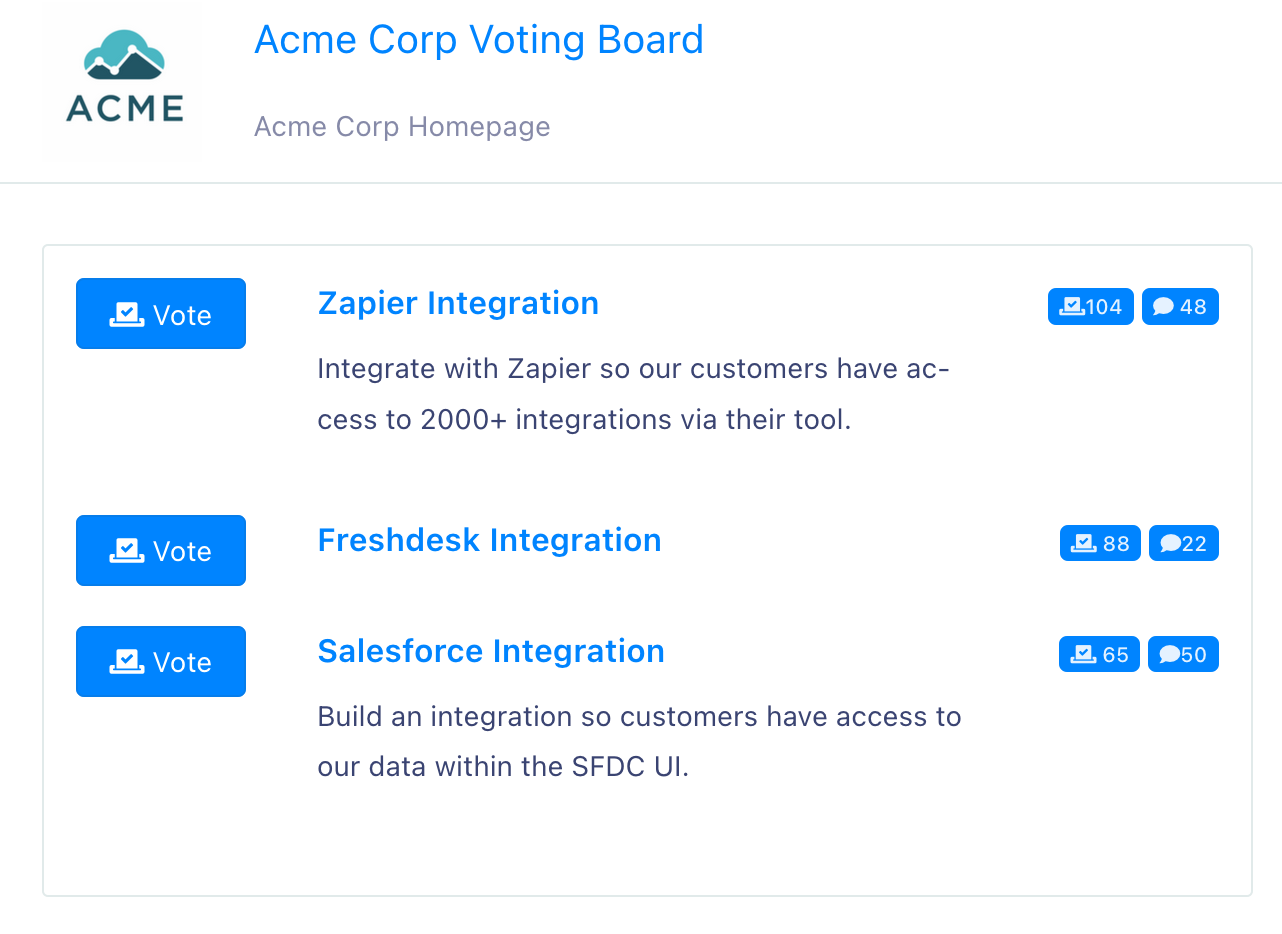The height and width of the screenshot is (934, 1282).
Task: Click the 88 votes badge on Freshdesk
Action: (1100, 543)
